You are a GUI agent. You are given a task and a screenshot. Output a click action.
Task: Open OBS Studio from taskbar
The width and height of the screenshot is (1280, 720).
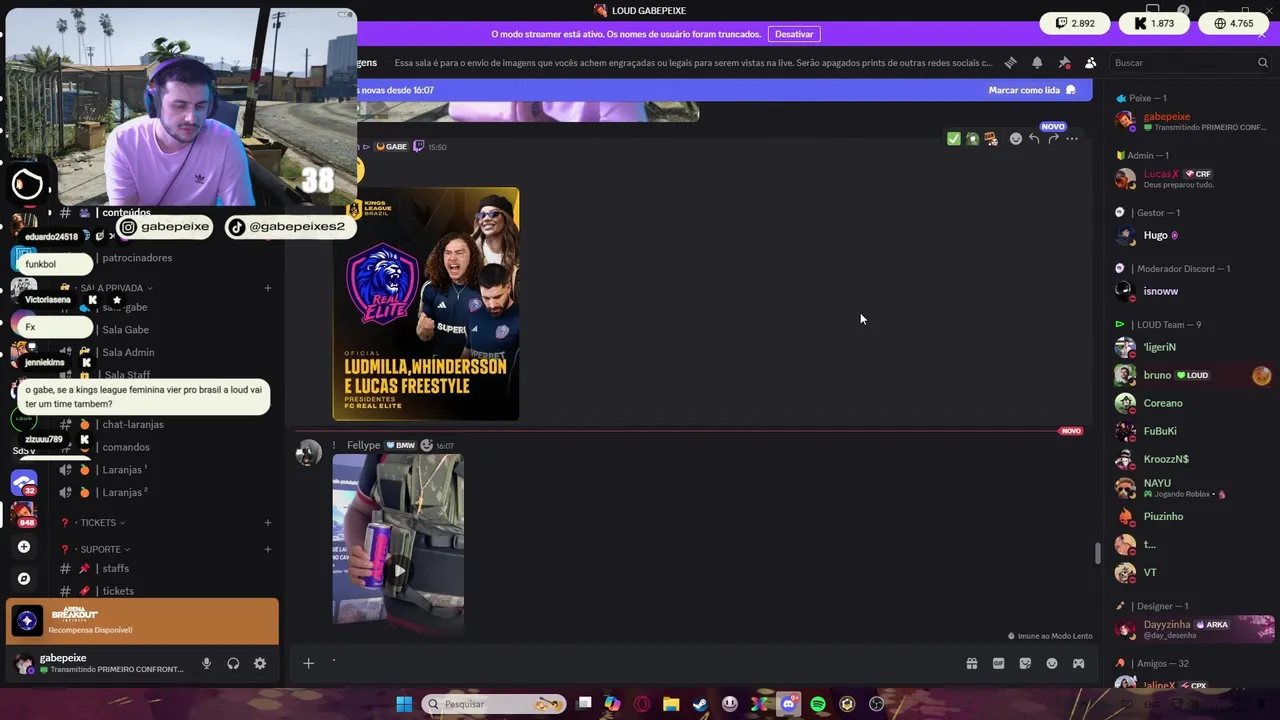877,704
